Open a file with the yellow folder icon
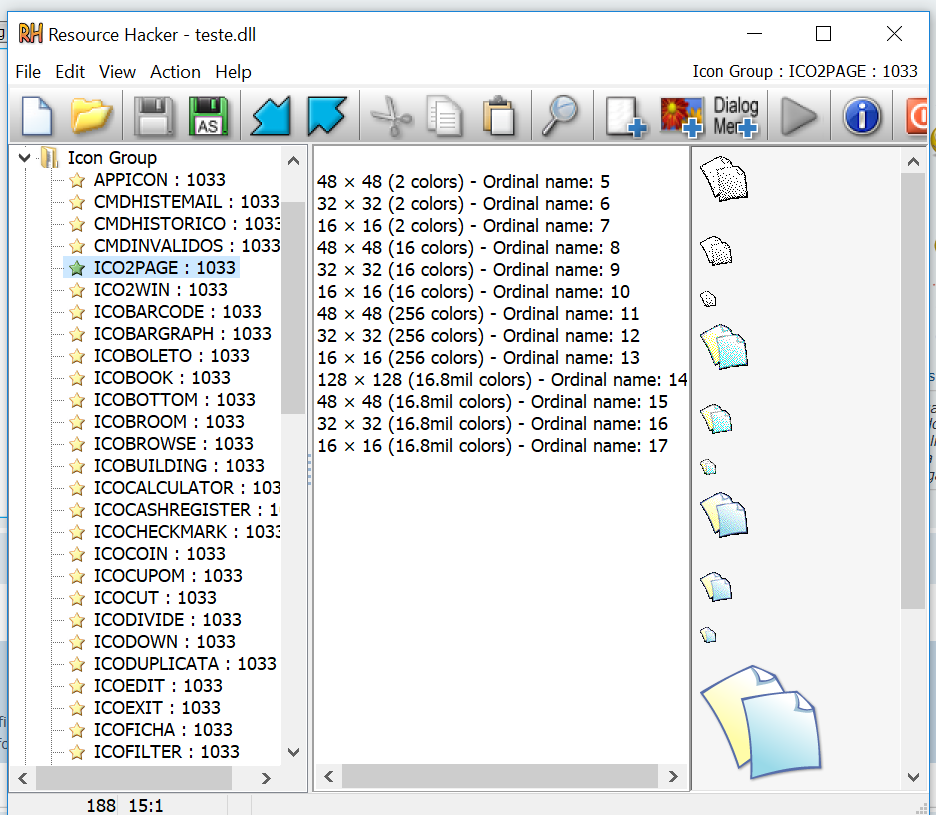This screenshot has height=815, width=936. (92, 117)
